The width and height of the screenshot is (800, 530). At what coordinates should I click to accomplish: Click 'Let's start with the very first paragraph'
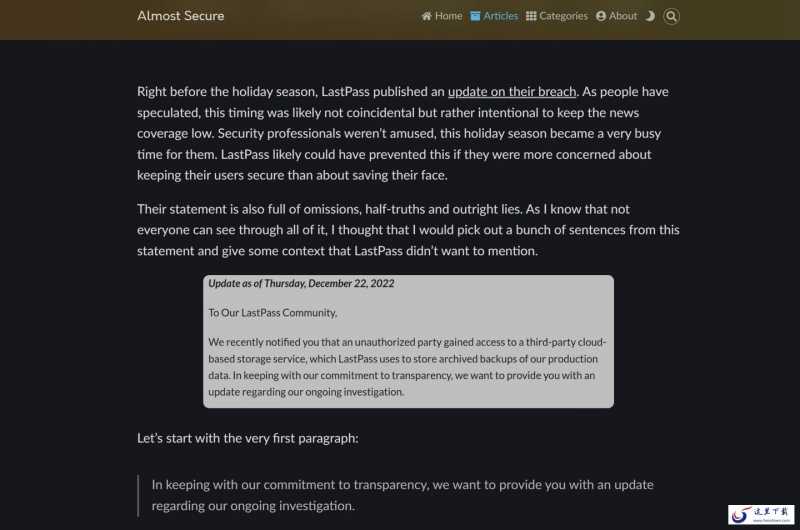[x=247, y=439]
